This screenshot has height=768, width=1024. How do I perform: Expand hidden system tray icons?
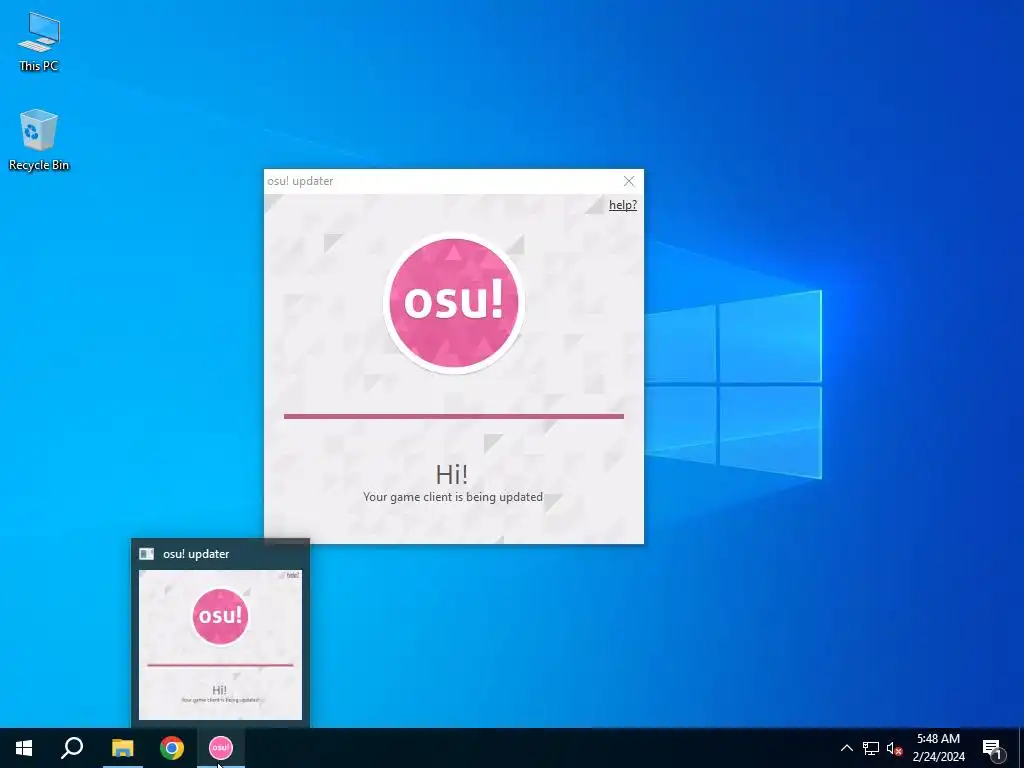tap(846, 748)
